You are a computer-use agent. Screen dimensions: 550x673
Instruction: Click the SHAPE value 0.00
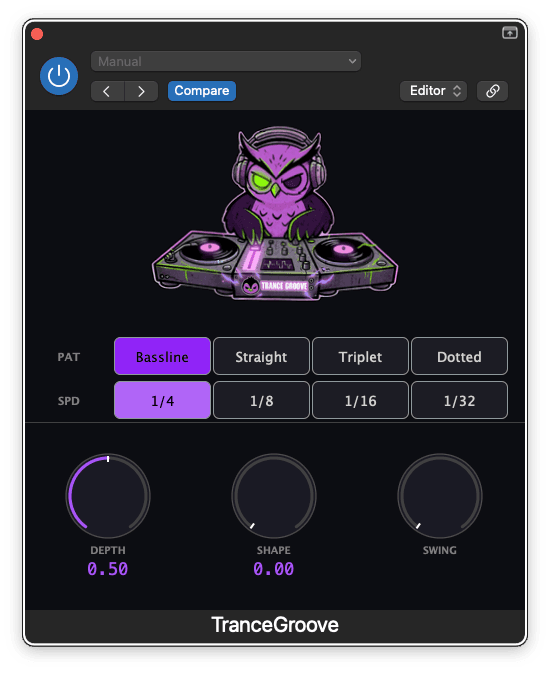pos(273,569)
